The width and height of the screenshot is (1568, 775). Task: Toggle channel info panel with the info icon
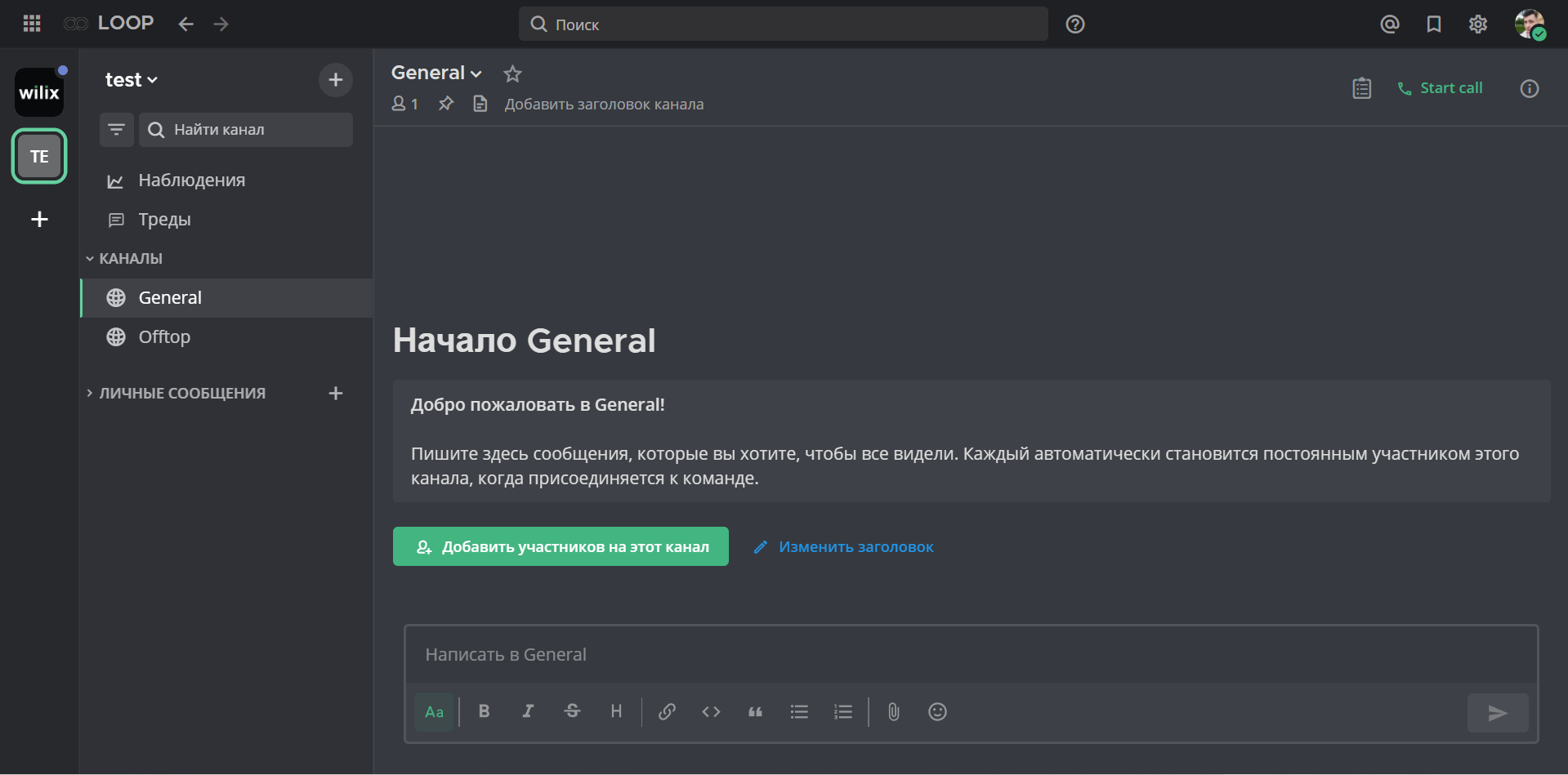tap(1529, 88)
